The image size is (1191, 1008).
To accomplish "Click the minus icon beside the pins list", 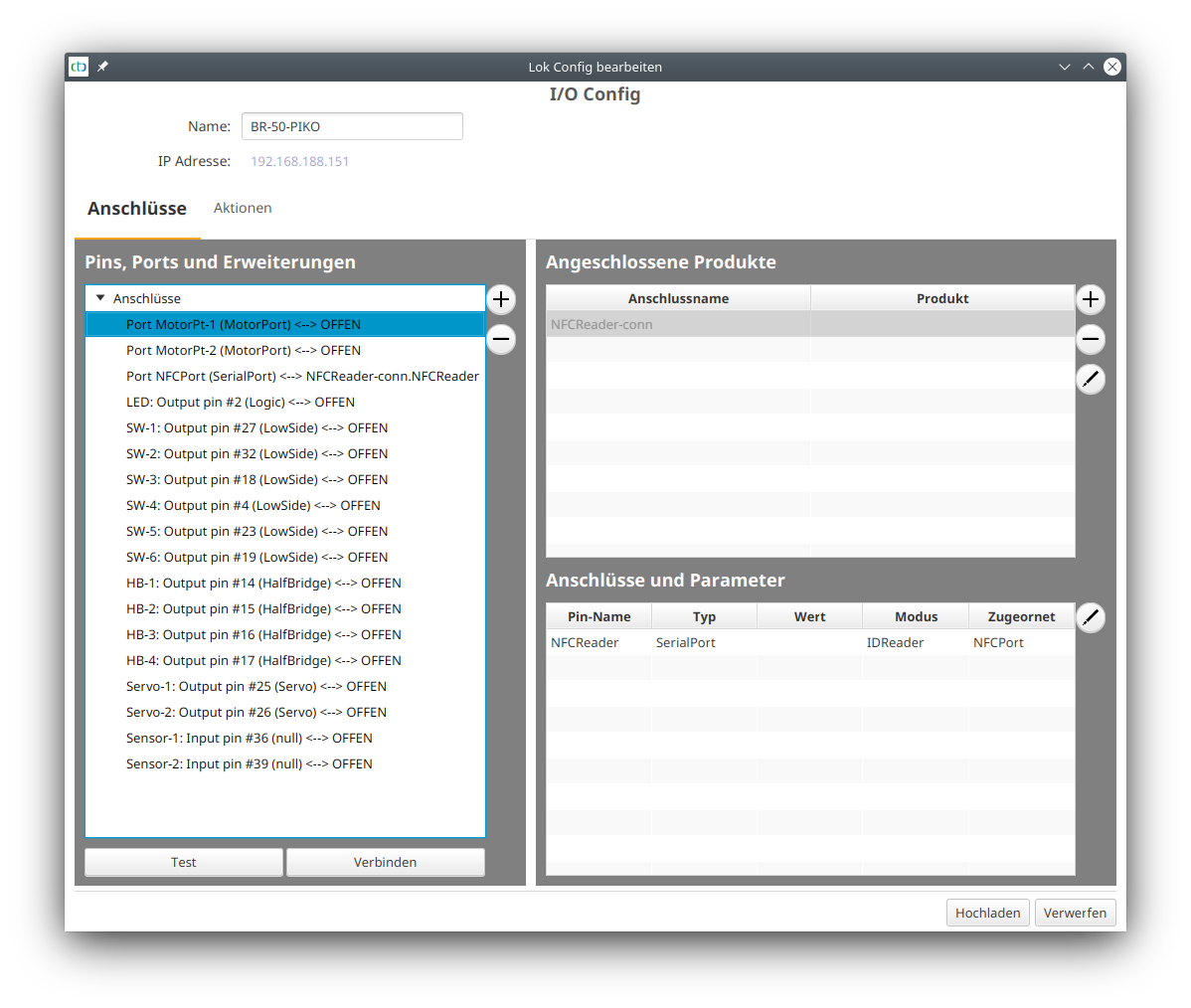I will click(501, 339).
